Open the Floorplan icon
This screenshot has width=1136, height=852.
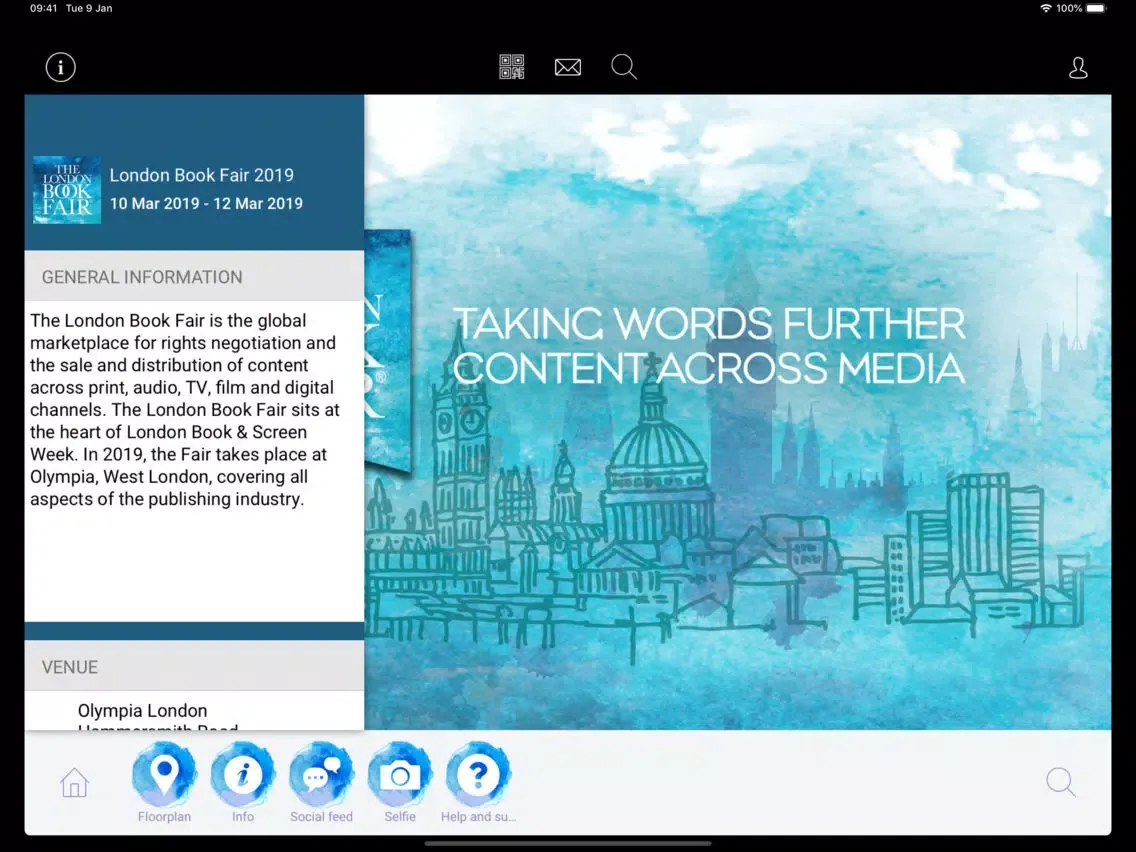pos(164,782)
